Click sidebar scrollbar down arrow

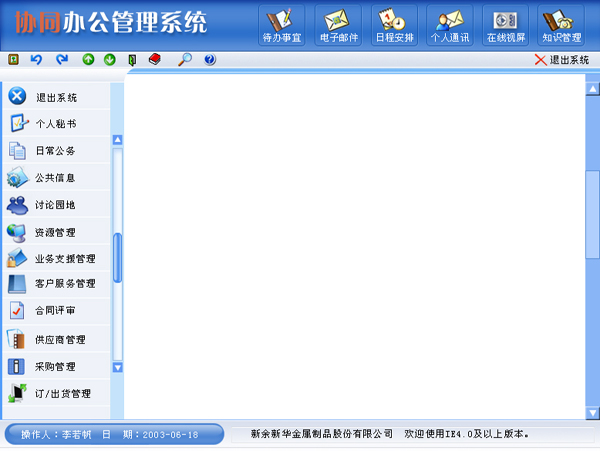coord(118,368)
